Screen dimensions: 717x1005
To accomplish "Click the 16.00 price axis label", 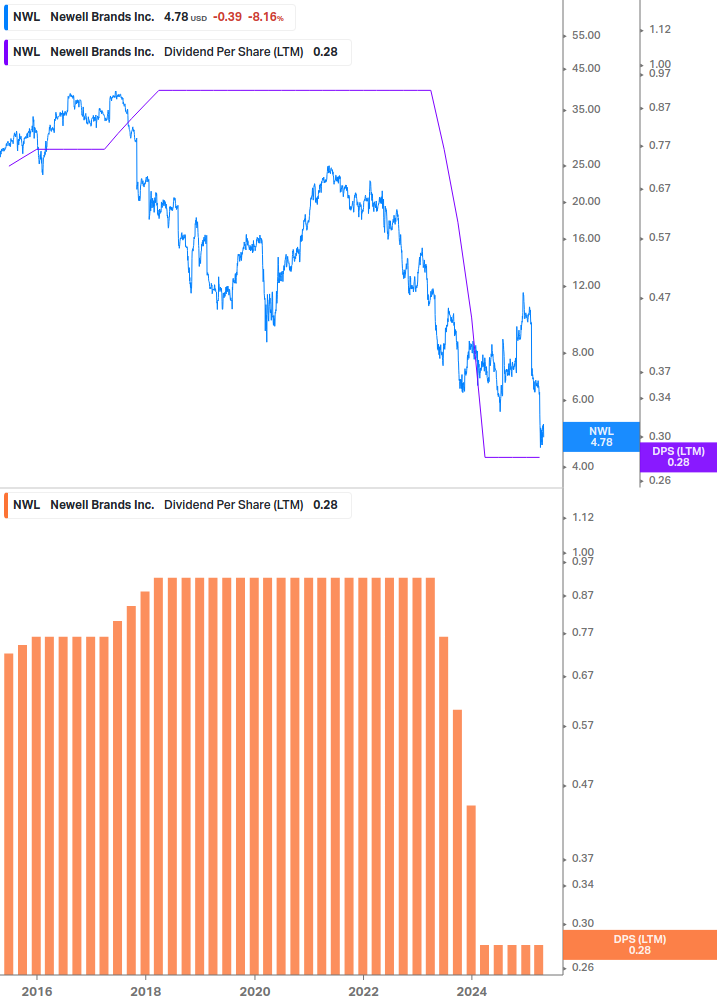I will [586, 238].
